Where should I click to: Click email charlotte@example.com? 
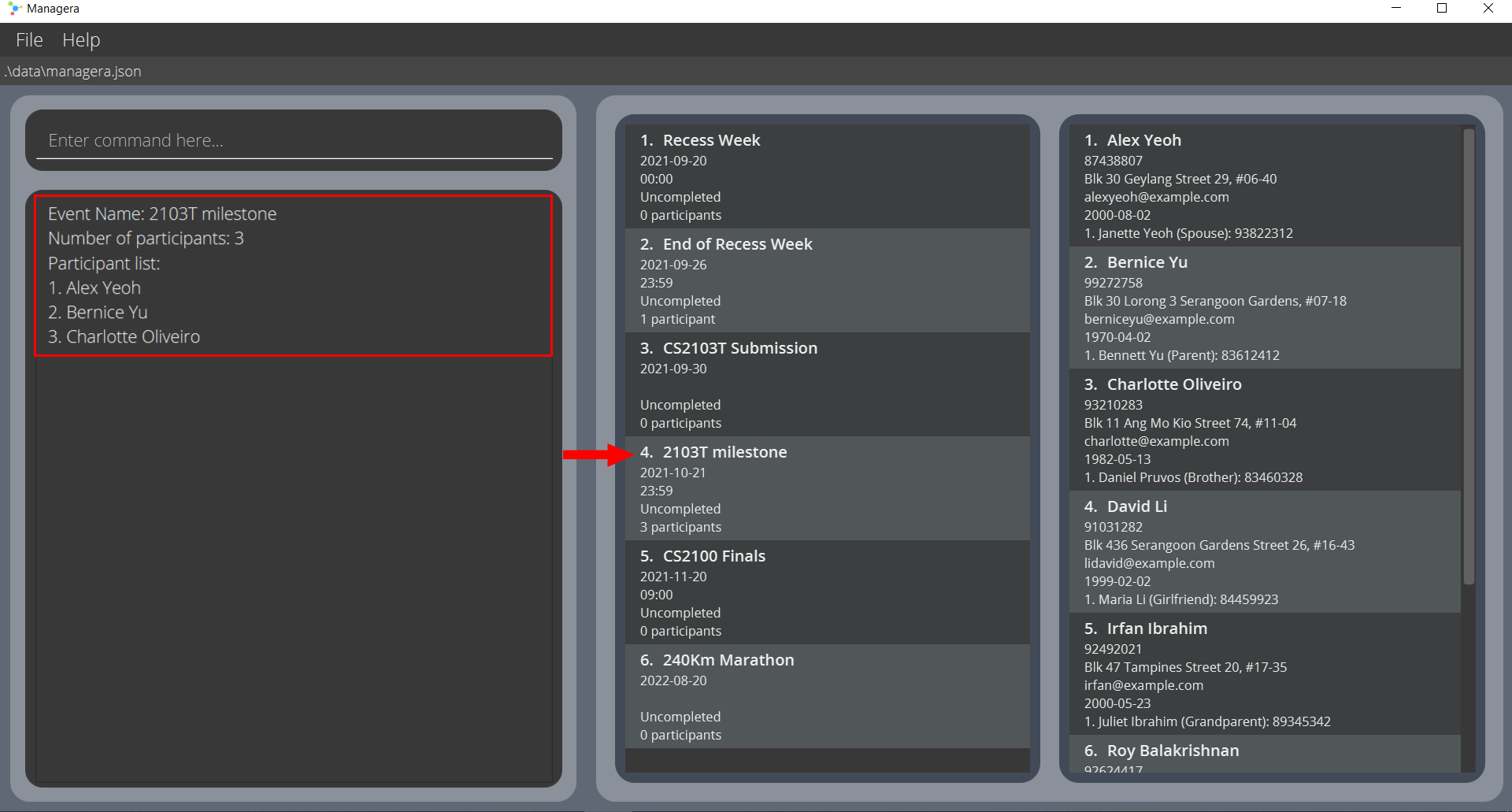(1156, 441)
